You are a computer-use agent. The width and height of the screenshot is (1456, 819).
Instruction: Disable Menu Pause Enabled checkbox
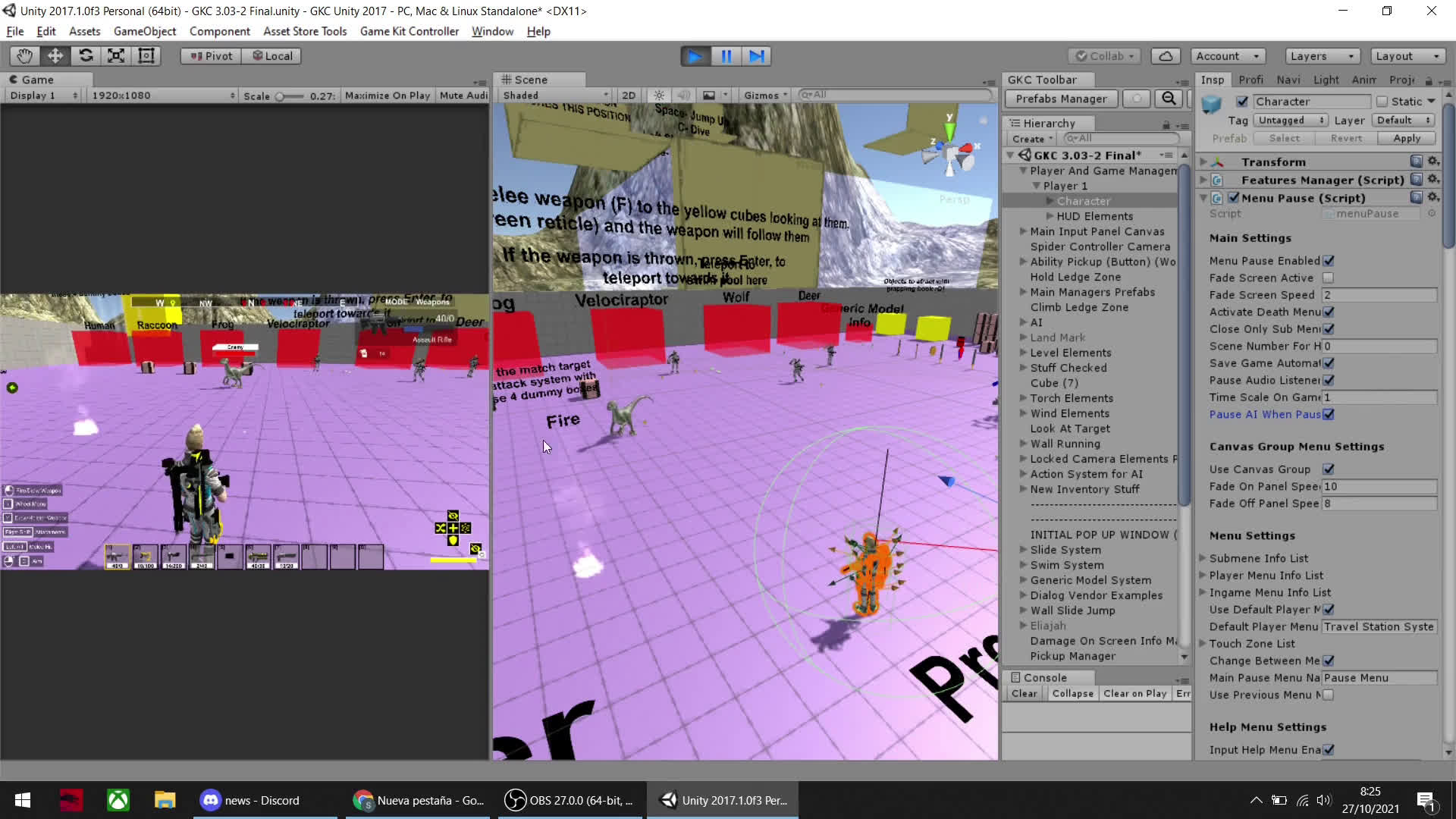click(1329, 261)
